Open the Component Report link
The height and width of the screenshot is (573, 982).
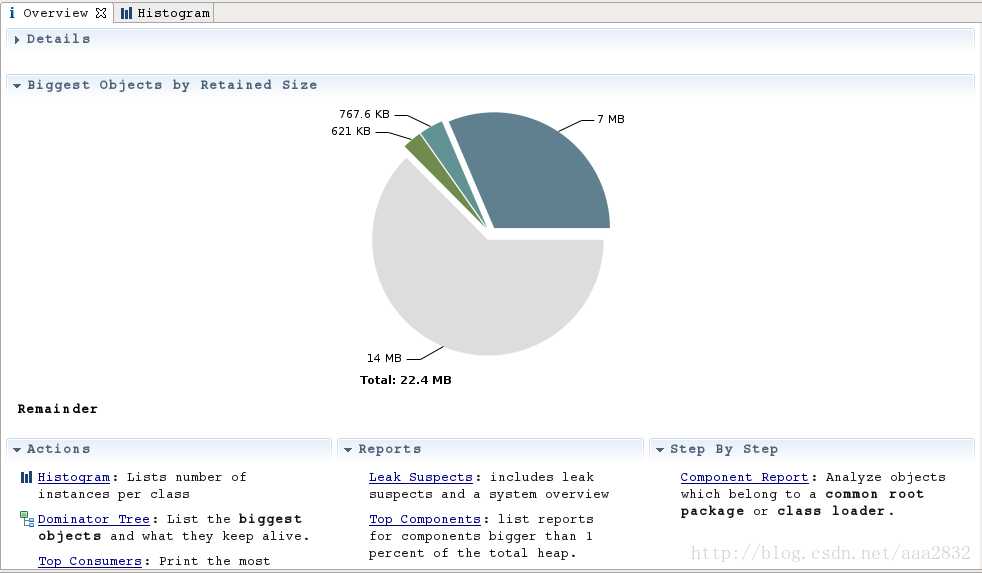point(745,477)
